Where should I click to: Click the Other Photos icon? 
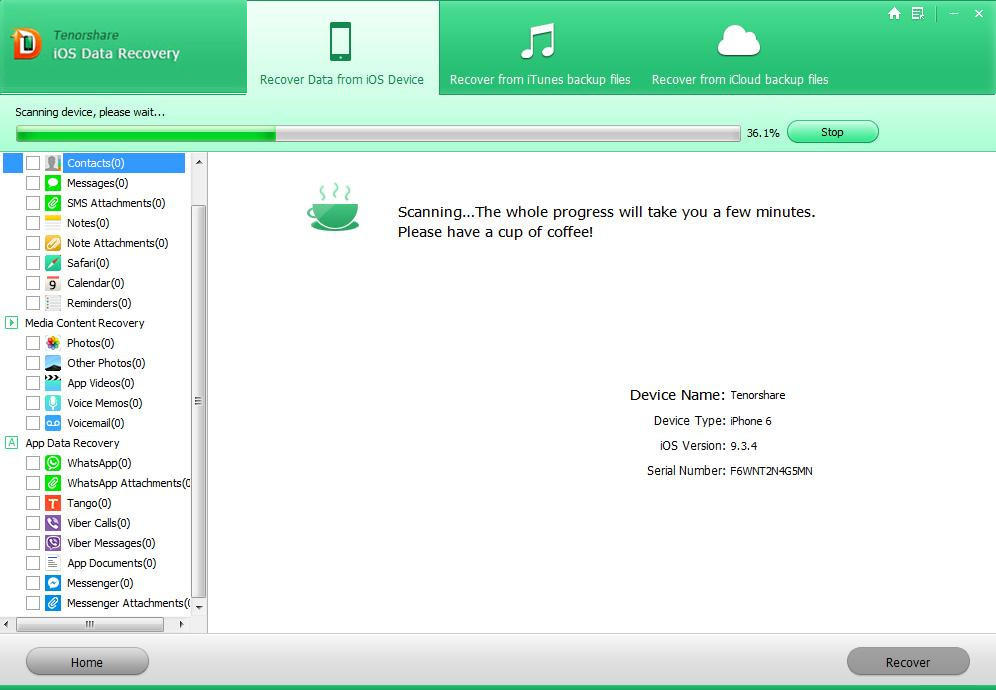[53, 363]
